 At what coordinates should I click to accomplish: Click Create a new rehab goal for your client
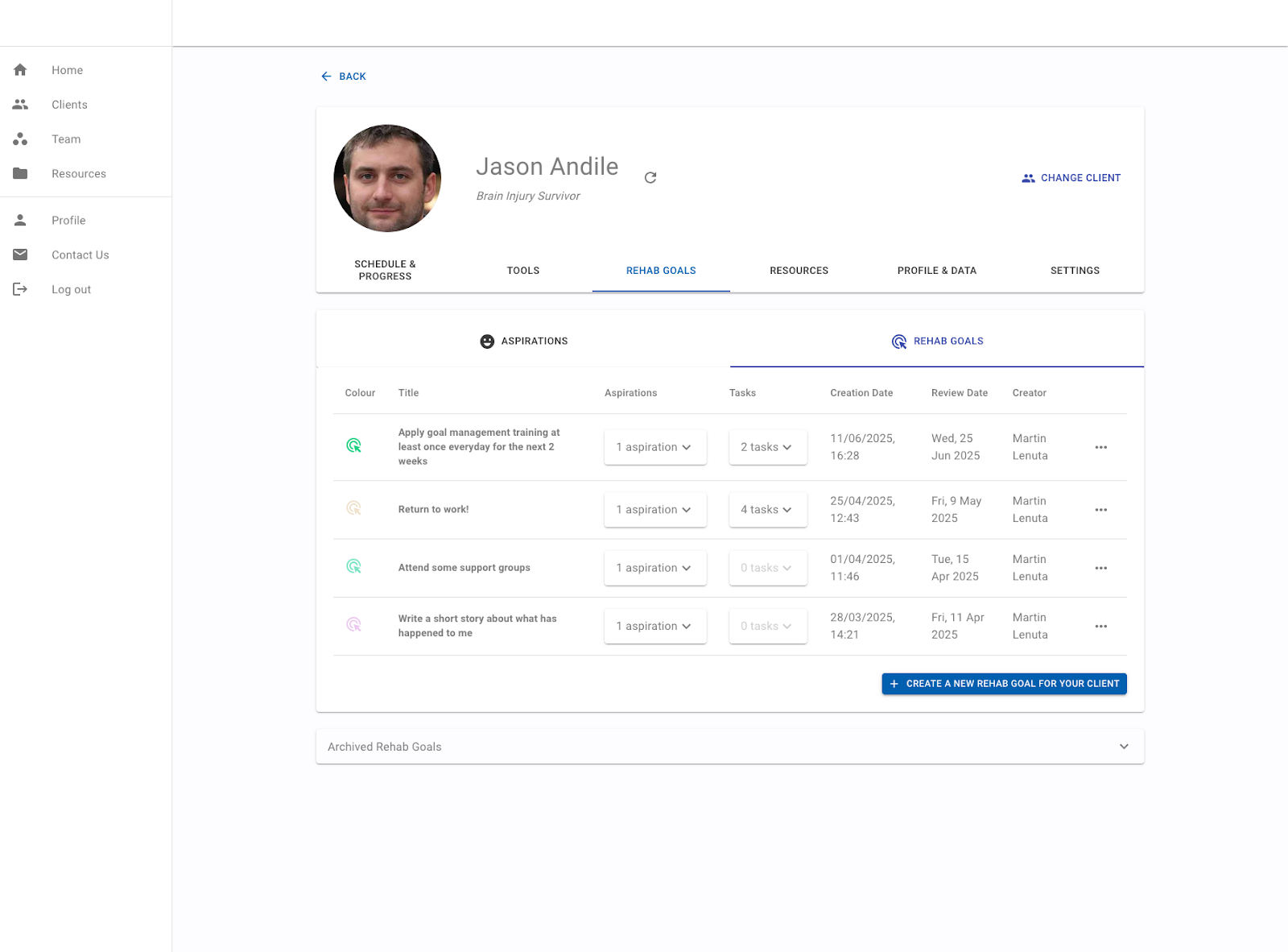(1004, 684)
